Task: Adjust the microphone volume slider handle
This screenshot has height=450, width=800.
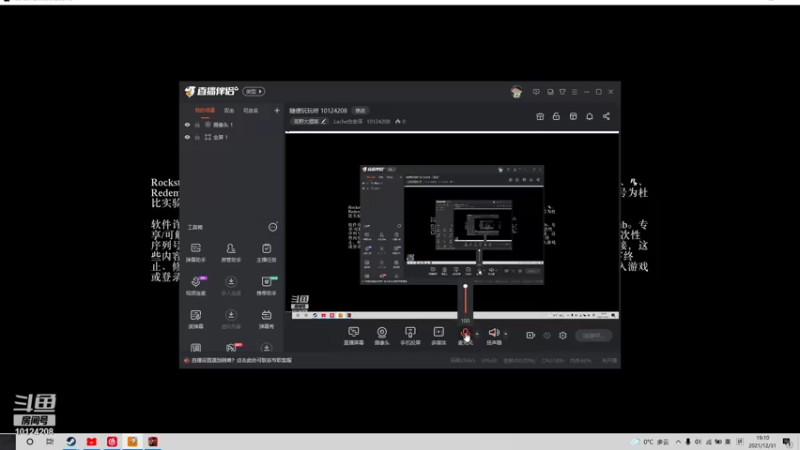Action: [x=465, y=286]
